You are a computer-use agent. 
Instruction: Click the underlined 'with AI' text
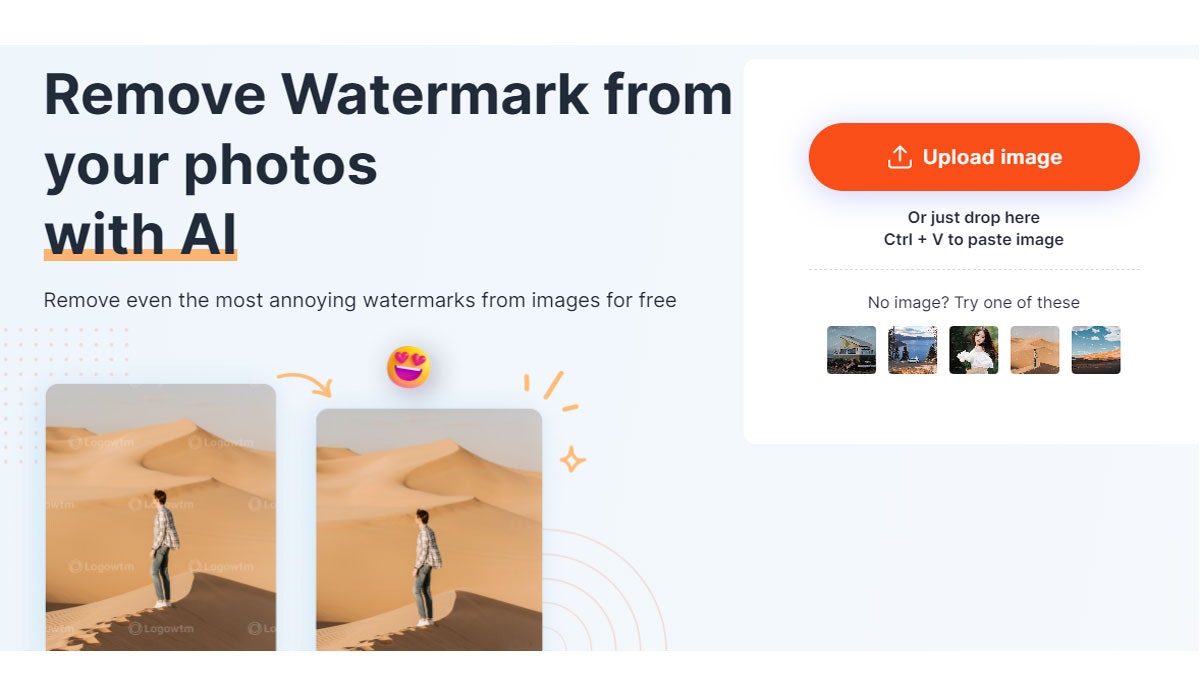(141, 235)
